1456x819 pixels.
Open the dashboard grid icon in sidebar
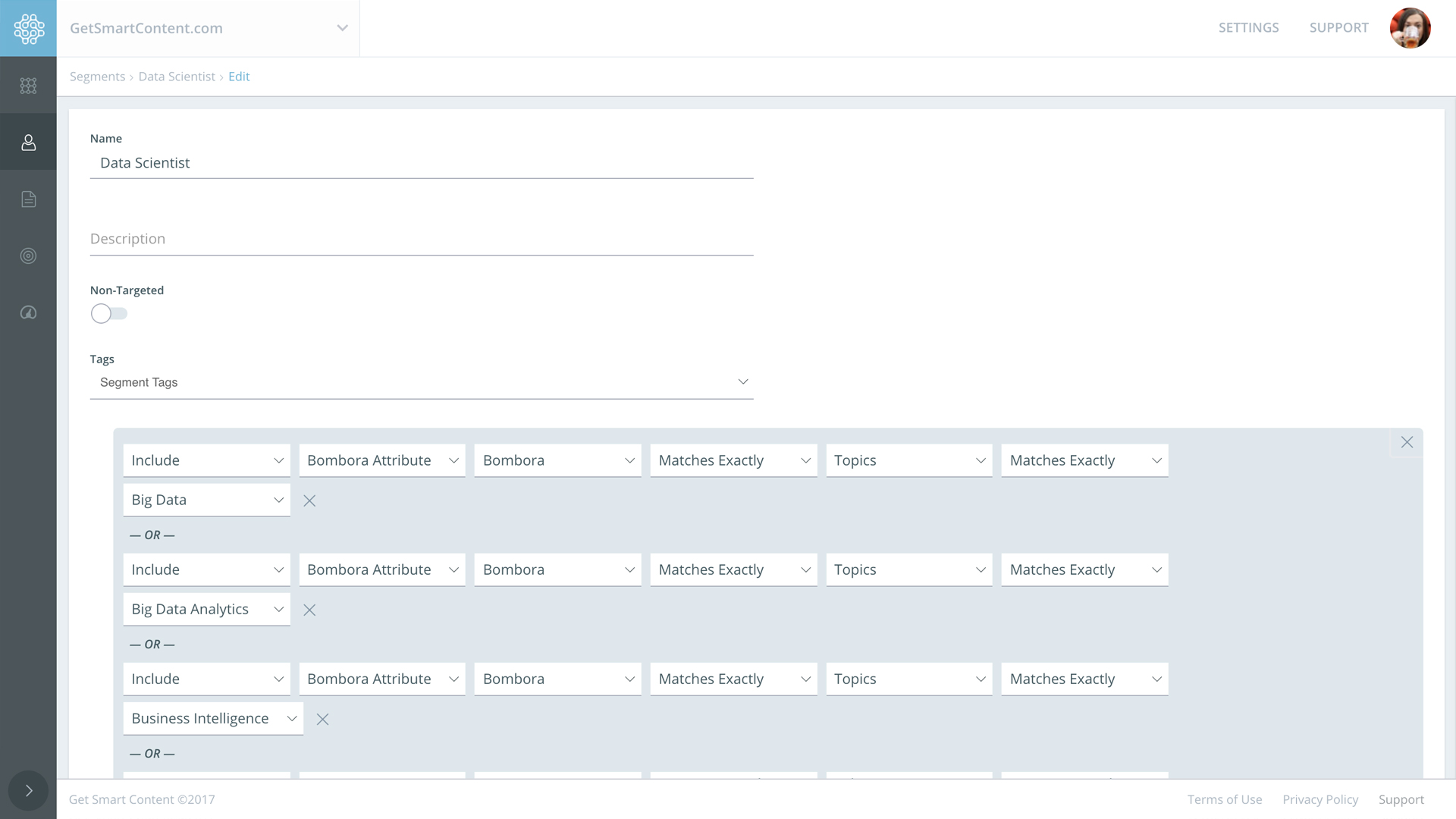pyautogui.click(x=28, y=86)
